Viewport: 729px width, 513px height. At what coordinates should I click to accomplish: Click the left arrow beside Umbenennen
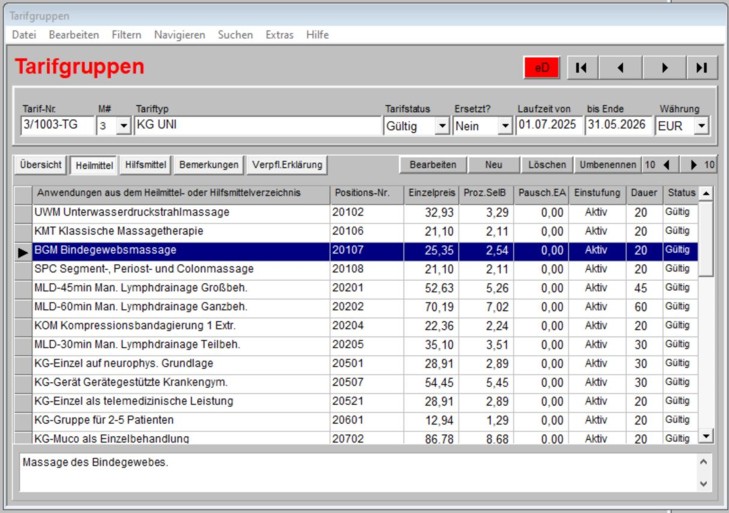[668, 164]
